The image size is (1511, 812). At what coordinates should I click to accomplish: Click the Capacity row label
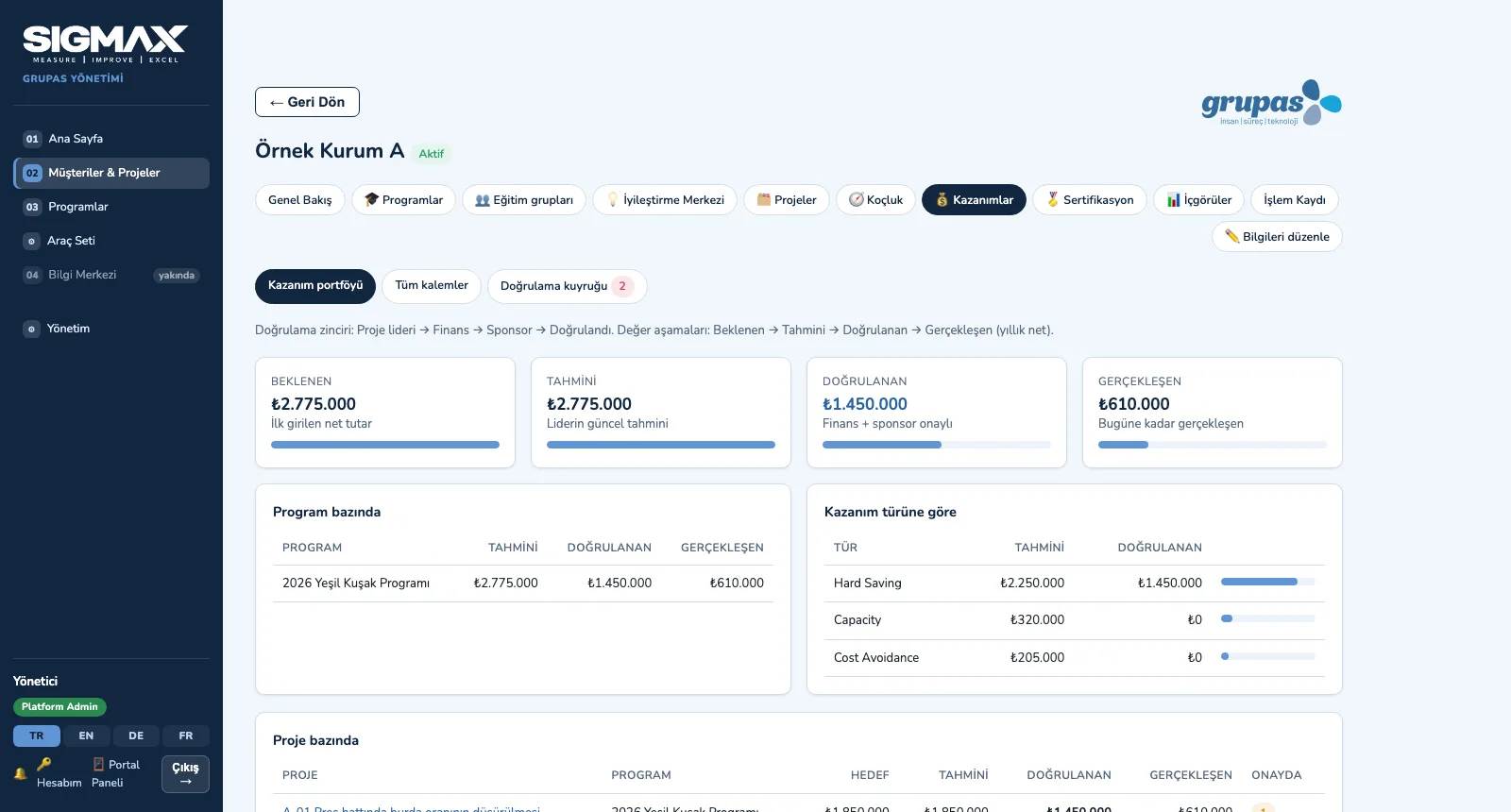coord(857,620)
